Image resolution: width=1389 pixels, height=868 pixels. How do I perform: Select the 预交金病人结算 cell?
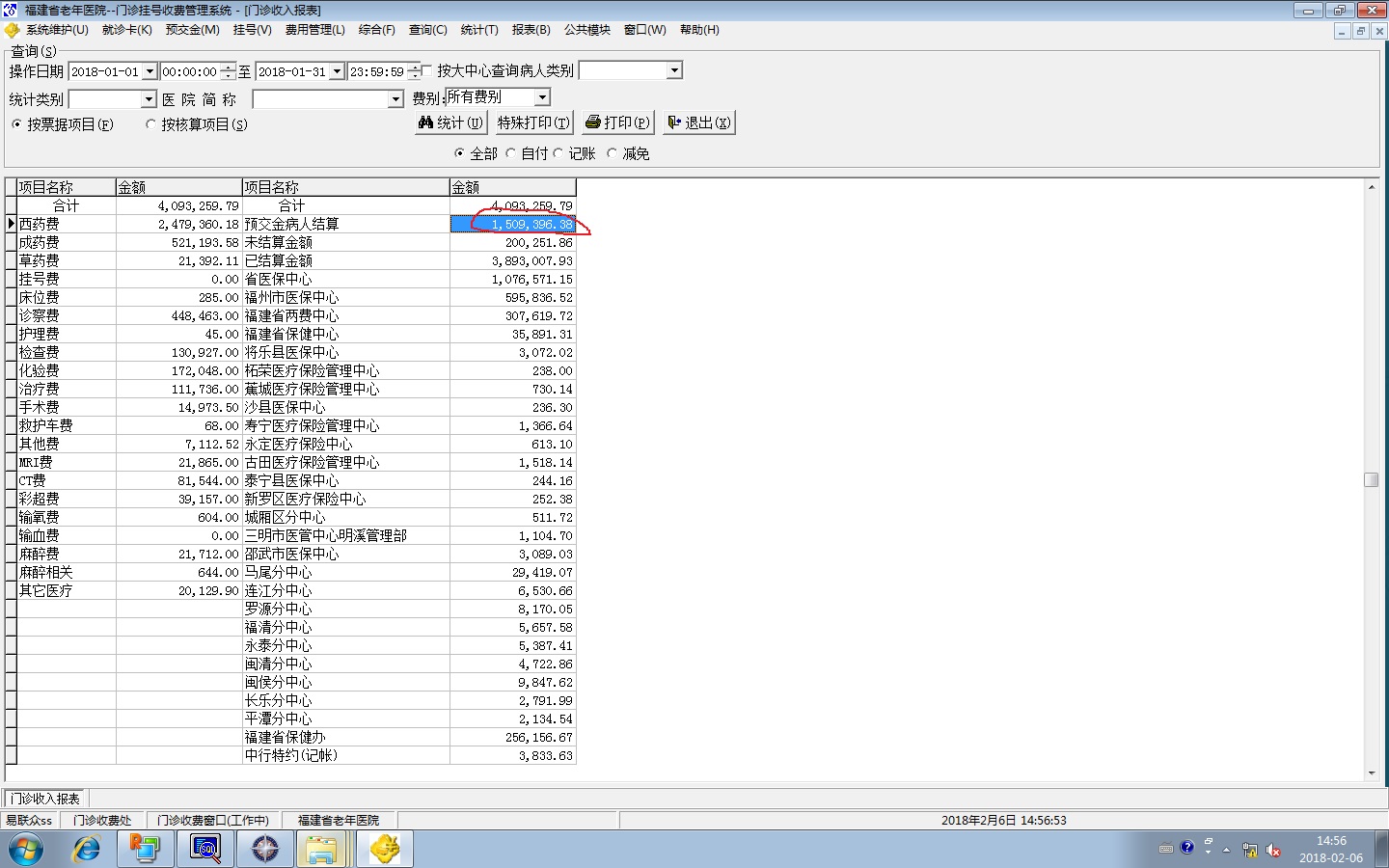click(345, 224)
